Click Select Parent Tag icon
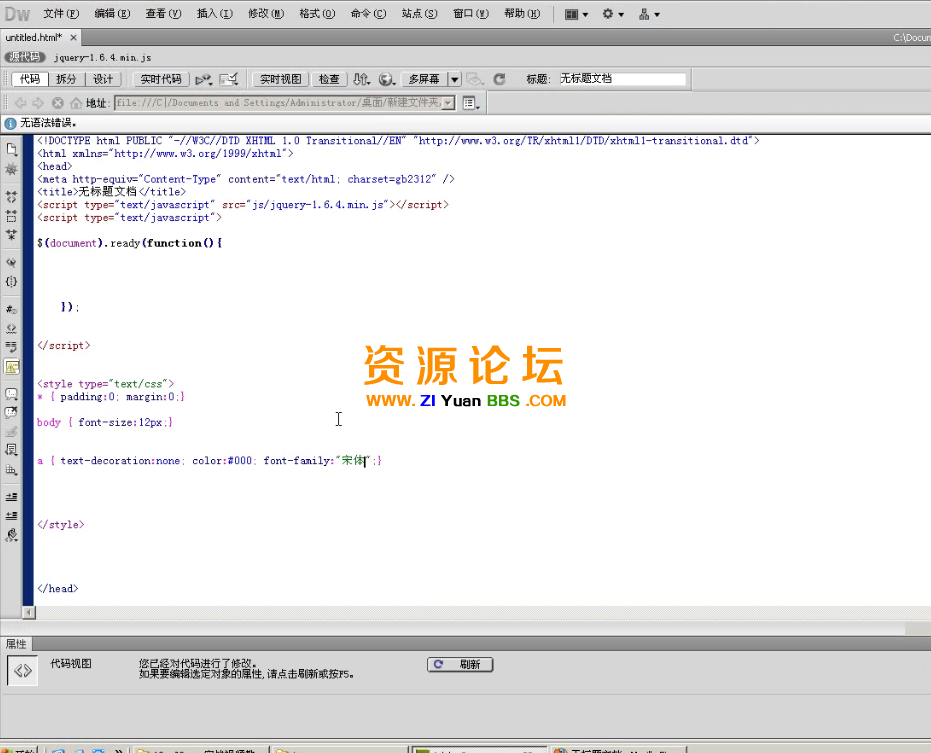 click(x=11, y=262)
